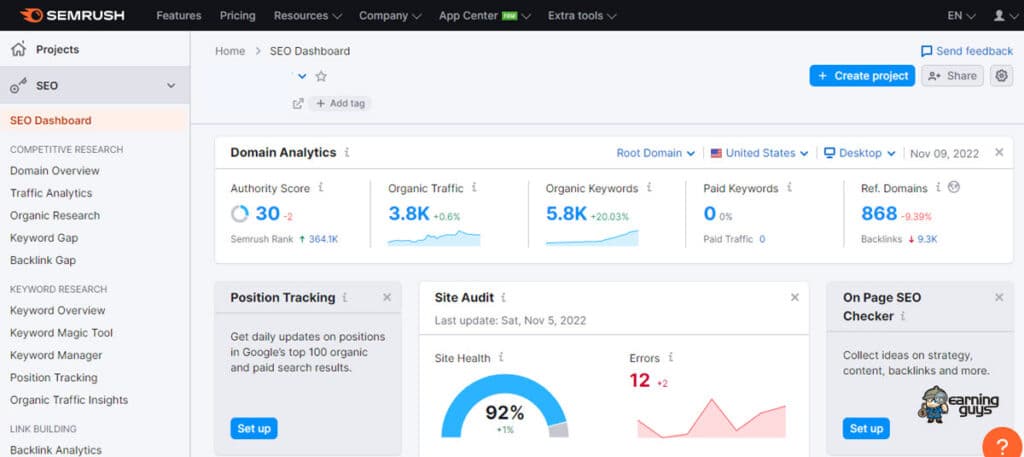Open the project external link icon
This screenshot has height=457, width=1024.
[x=298, y=103]
